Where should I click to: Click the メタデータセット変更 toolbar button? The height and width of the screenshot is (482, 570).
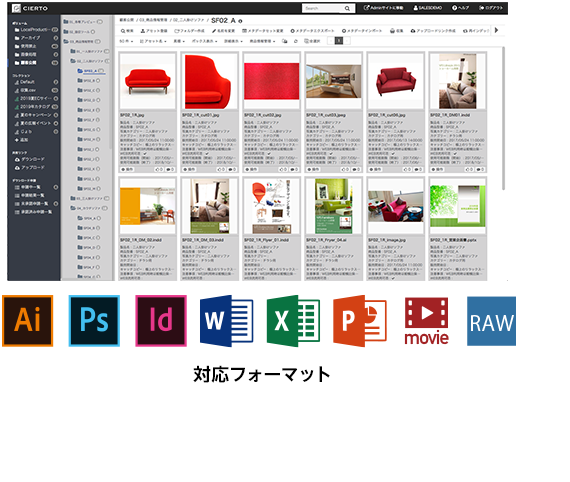pos(262,31)
